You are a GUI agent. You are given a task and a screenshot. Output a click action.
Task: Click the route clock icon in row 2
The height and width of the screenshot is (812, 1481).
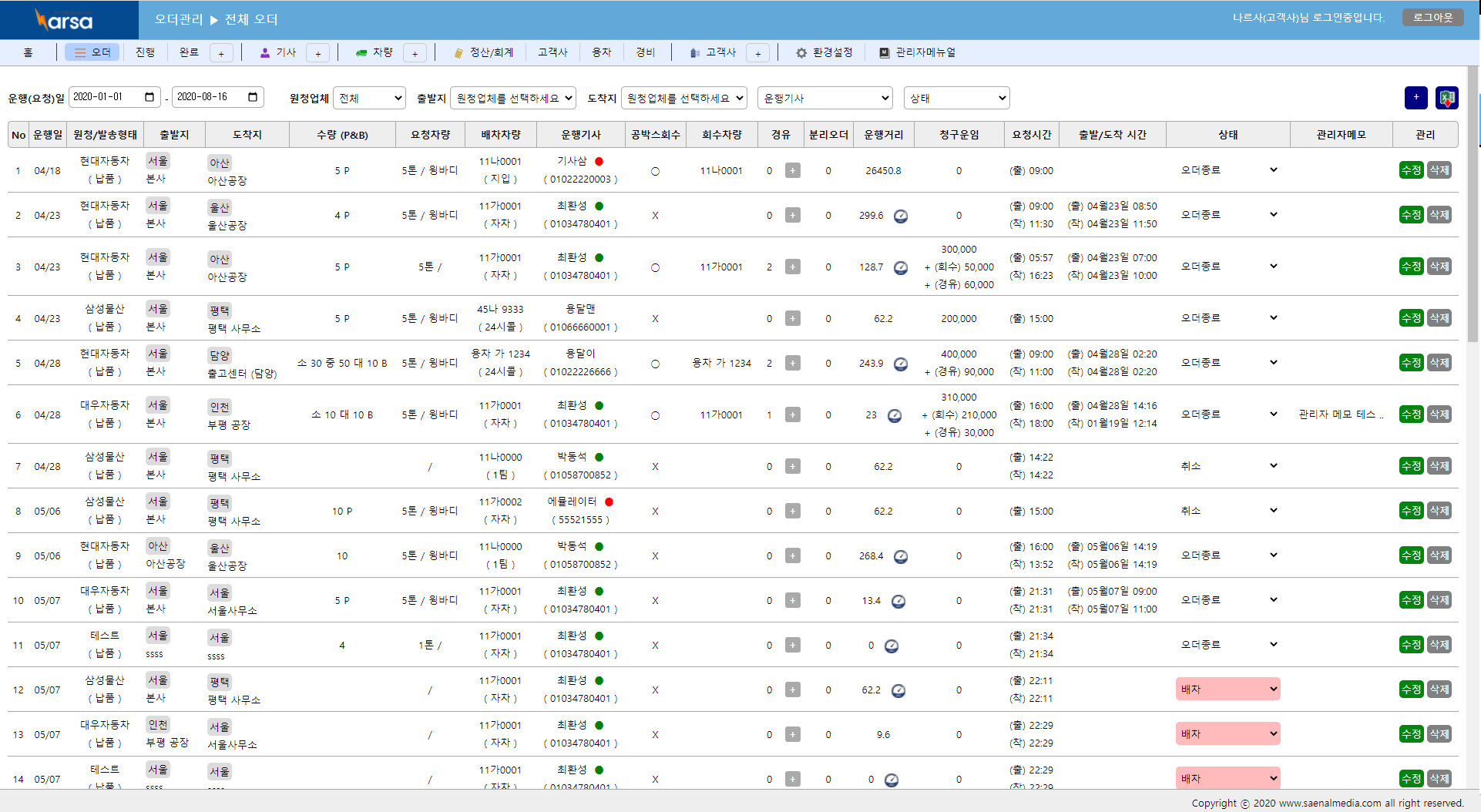(900, 216)
